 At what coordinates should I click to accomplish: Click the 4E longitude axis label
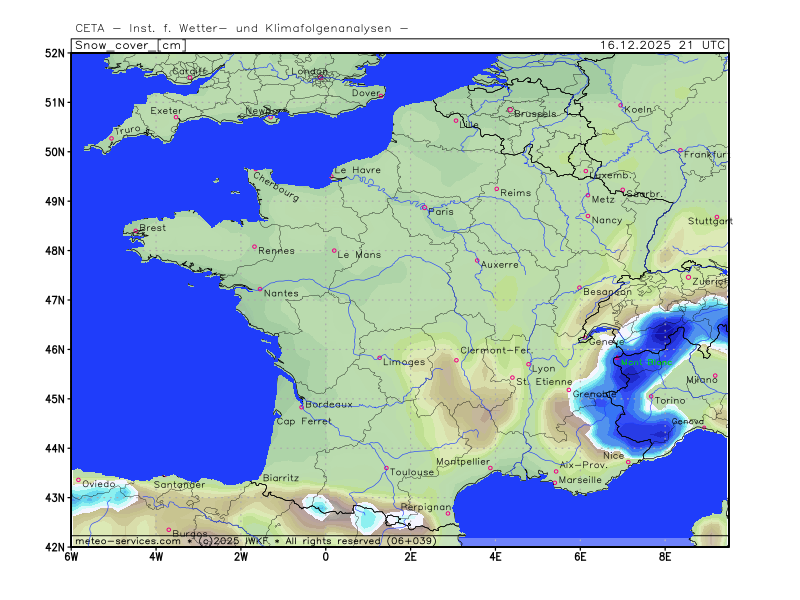pos(495,556)
